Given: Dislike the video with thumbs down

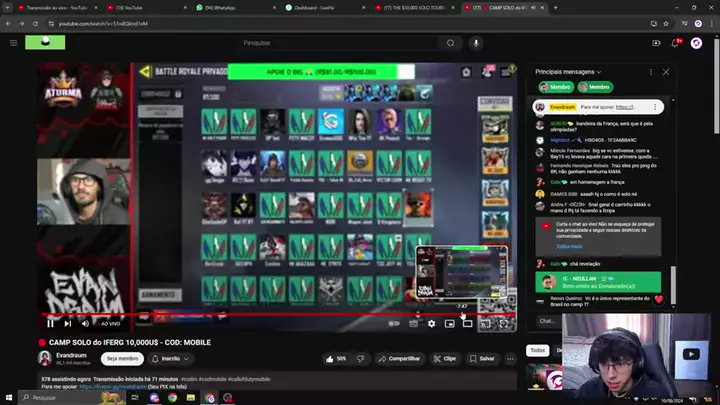Looking at the screenshot, I should 363,358.
